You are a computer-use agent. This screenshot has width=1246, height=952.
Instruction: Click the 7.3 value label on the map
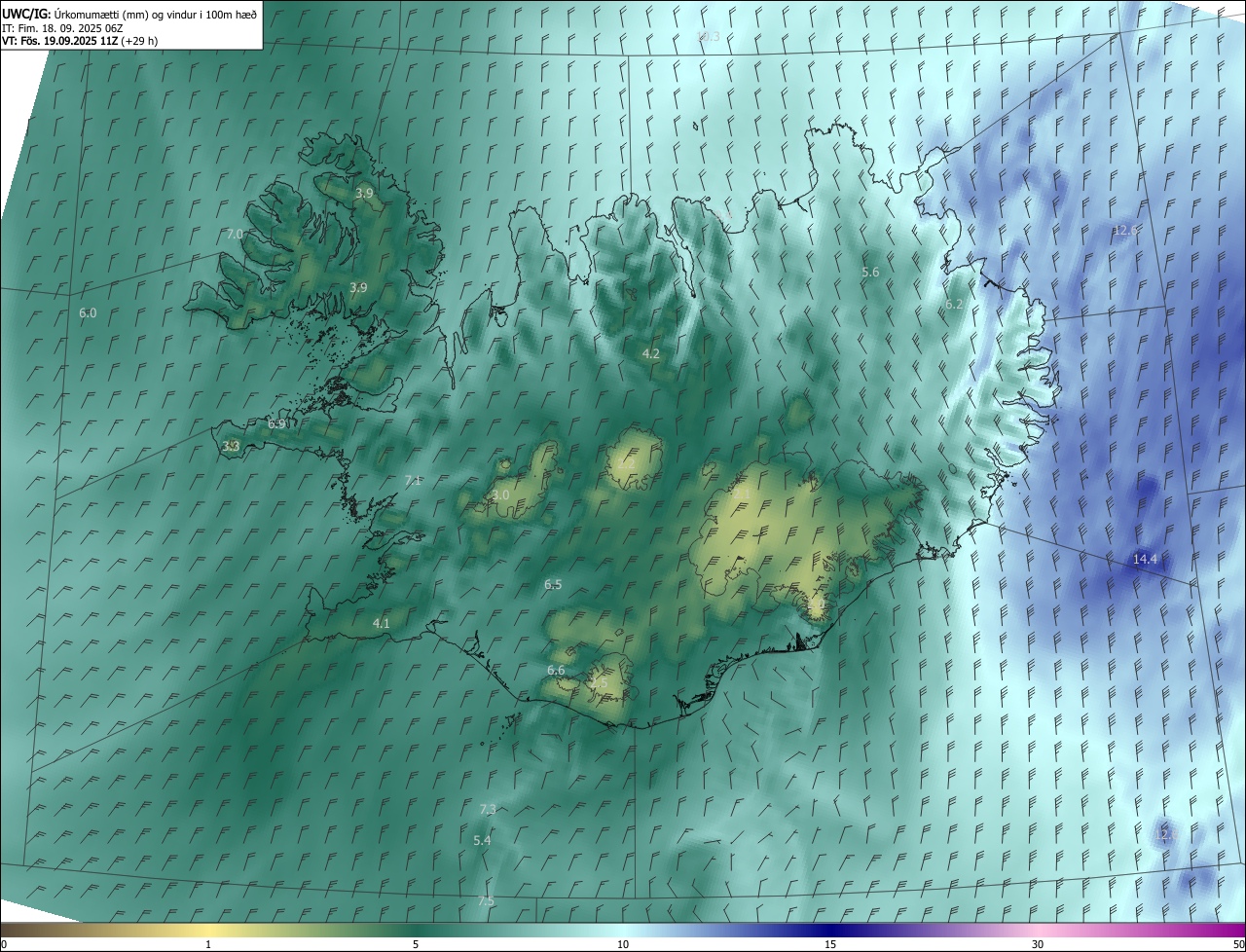click(488, 809)
